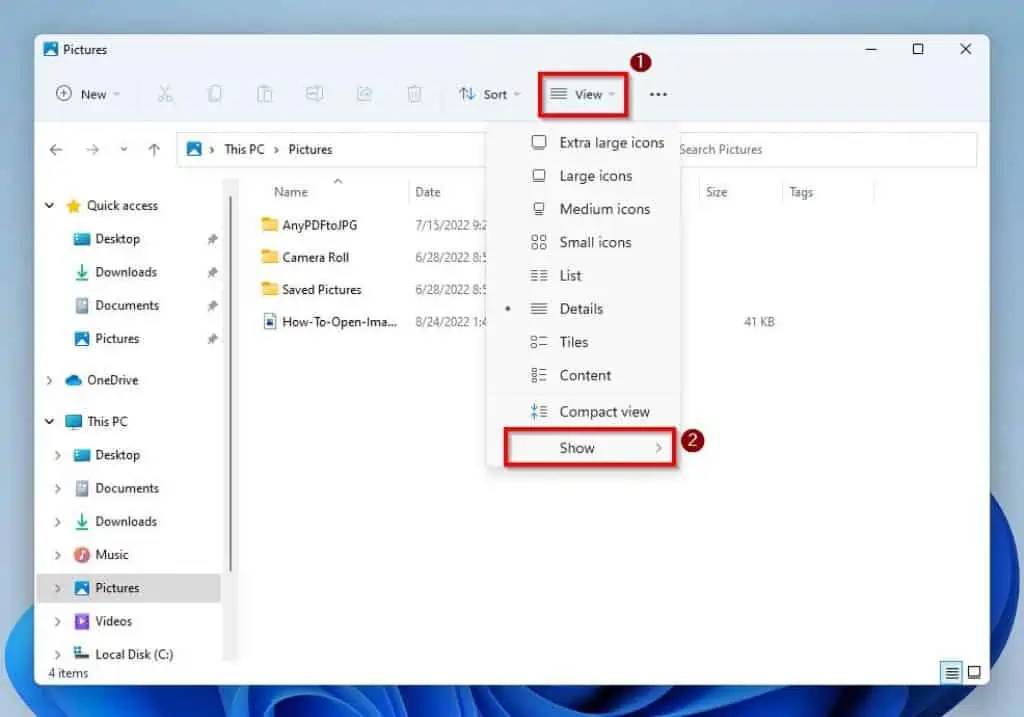Click pin icon next to Downloads
The height and width of the screenshot is (717, 1024).
pos(212,272)
